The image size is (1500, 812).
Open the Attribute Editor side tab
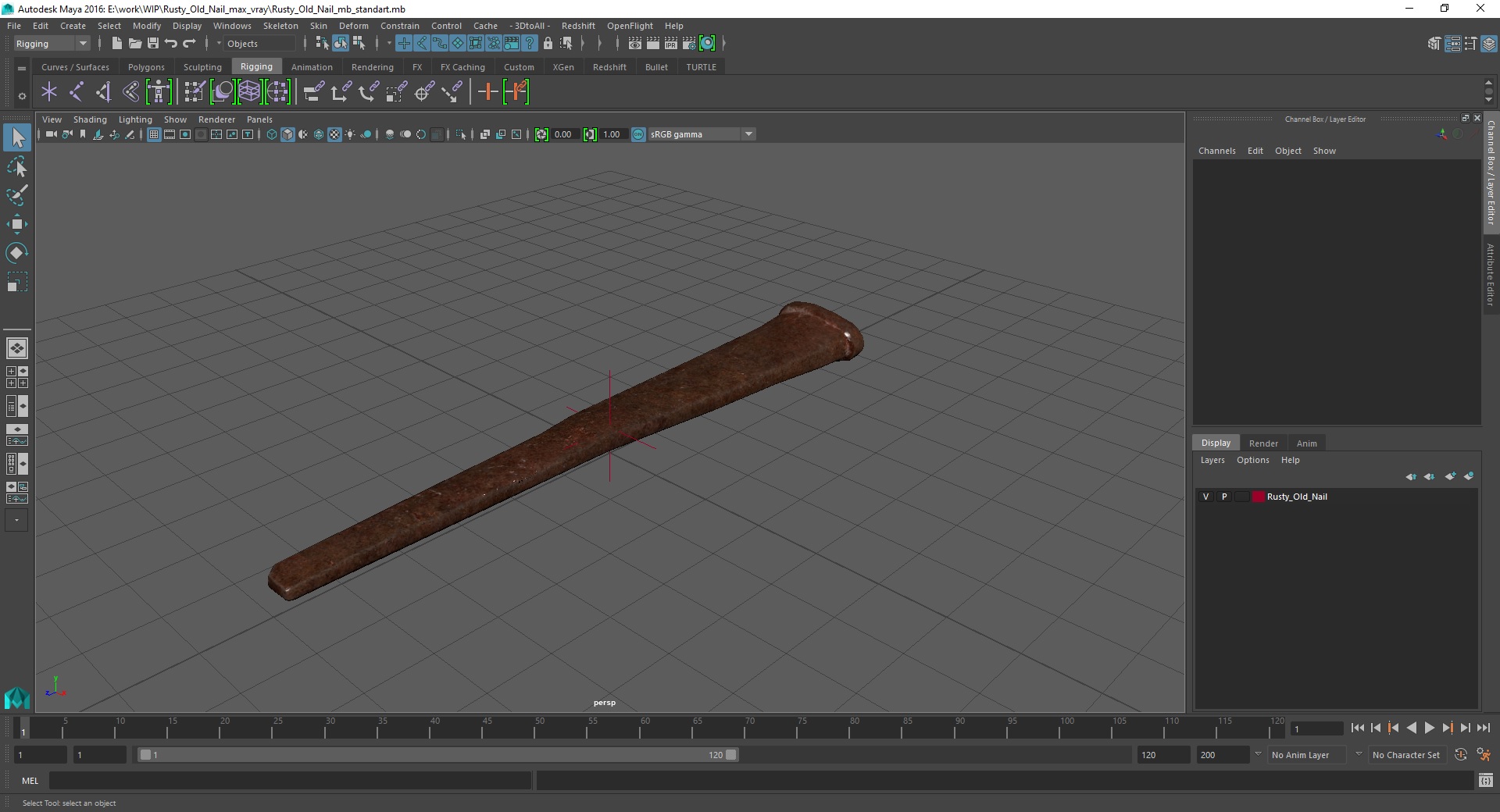[x=1491, y=274]
